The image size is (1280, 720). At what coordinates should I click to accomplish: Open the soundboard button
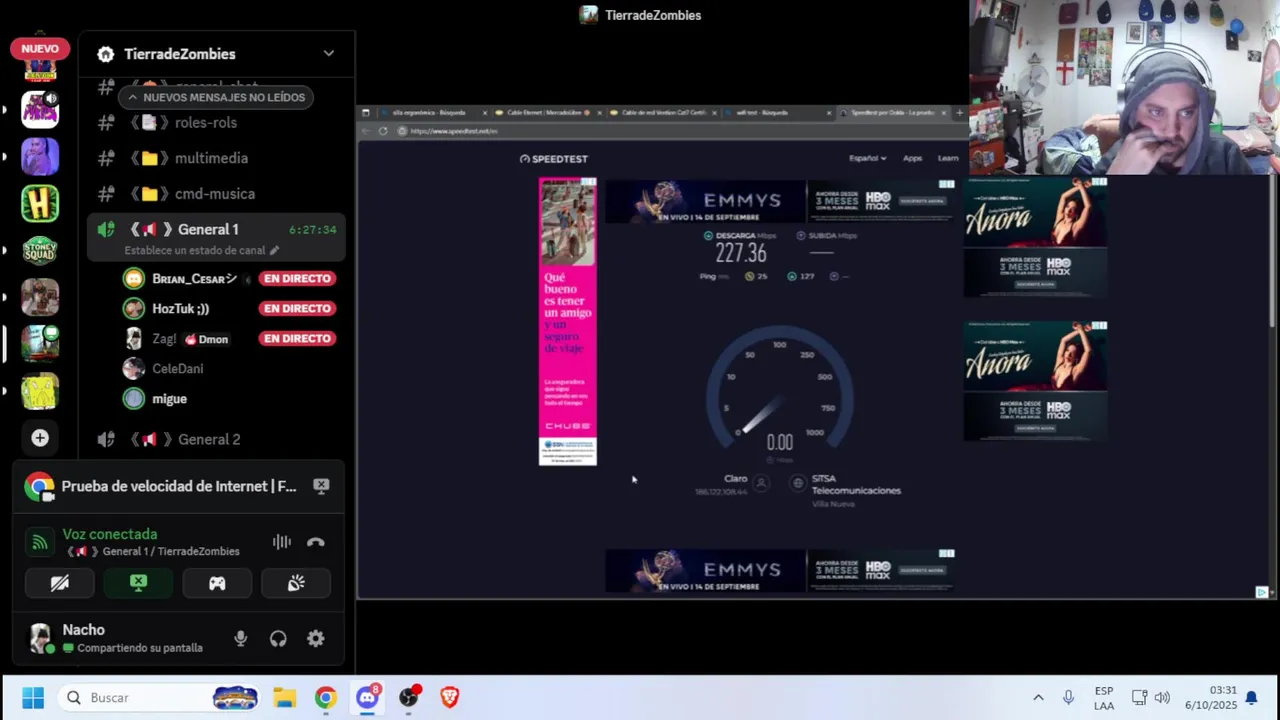[x=296, y=583]
